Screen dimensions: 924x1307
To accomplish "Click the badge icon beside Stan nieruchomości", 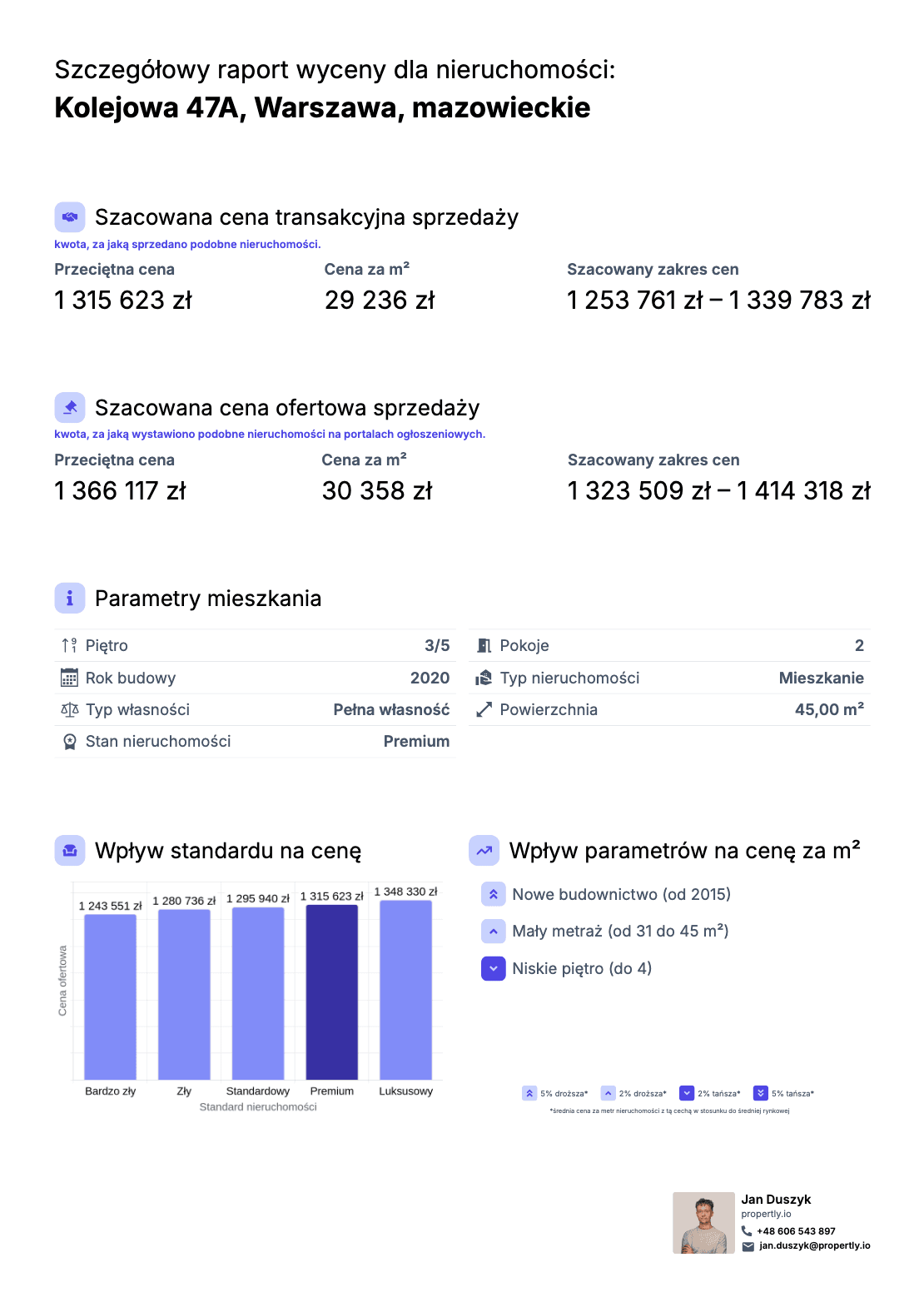I will pyautogui.click(x=69, y=741).
